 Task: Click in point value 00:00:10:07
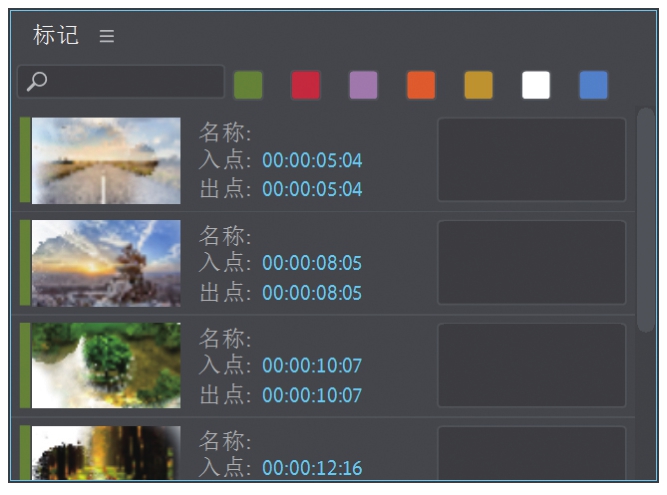[312, 366]
